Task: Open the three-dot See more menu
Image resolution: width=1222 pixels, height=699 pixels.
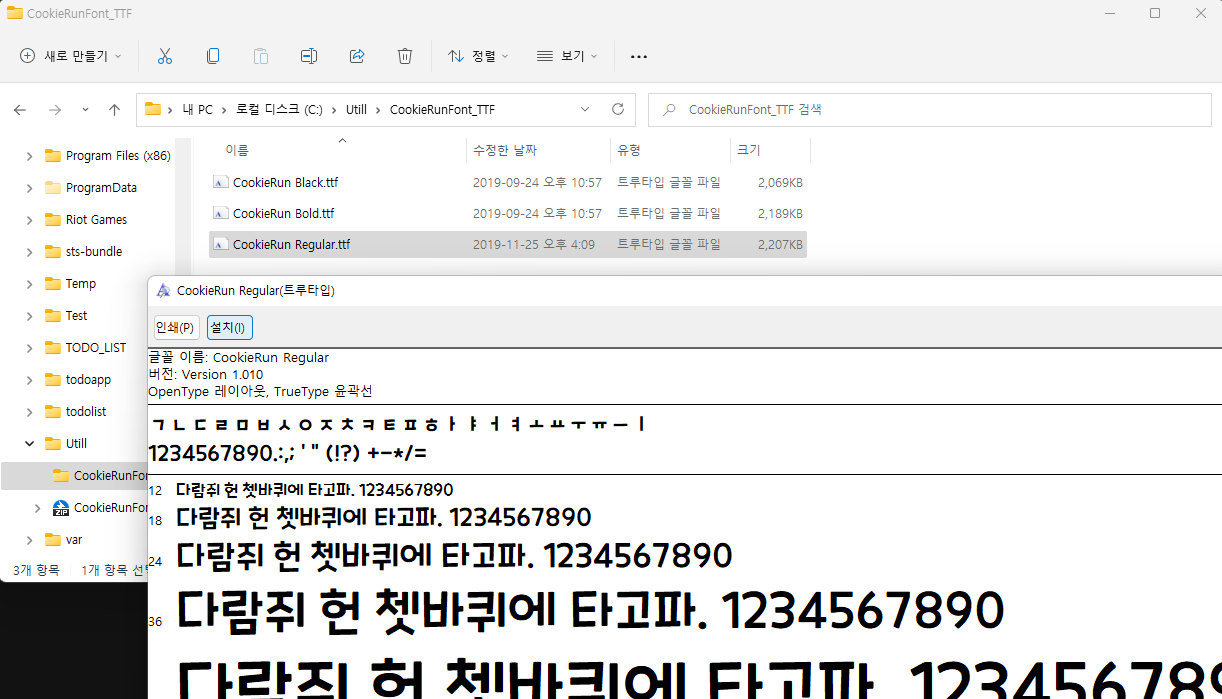Action: tap(639, 57)
